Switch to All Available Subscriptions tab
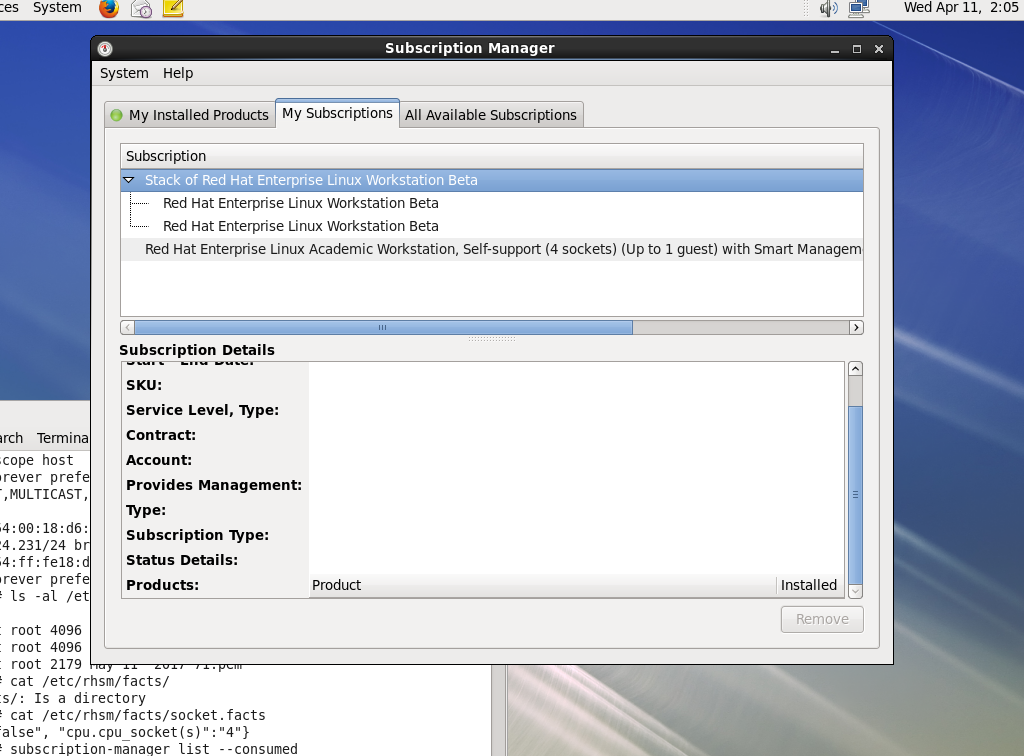The image size is (1024, 756). pos(490,115)
